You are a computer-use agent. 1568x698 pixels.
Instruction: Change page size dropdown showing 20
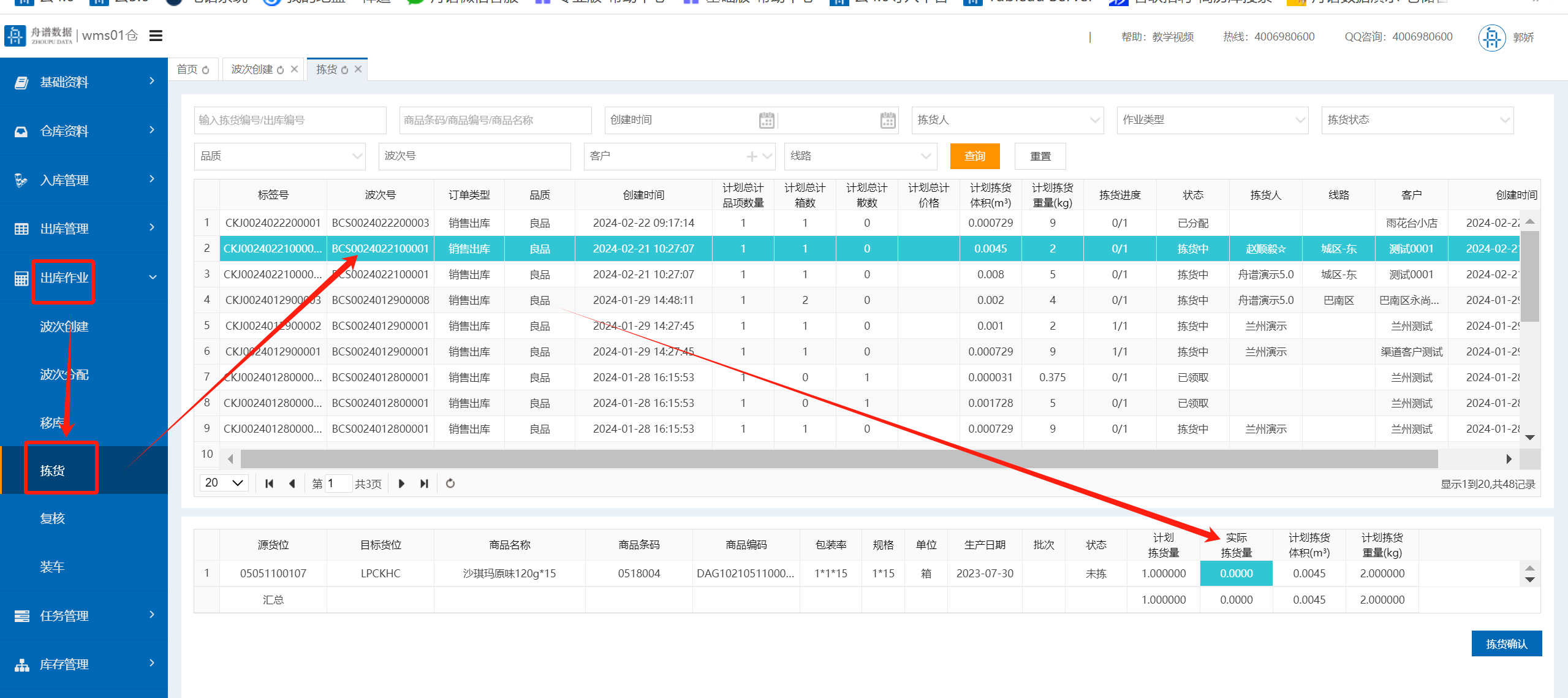coord(224,483)
